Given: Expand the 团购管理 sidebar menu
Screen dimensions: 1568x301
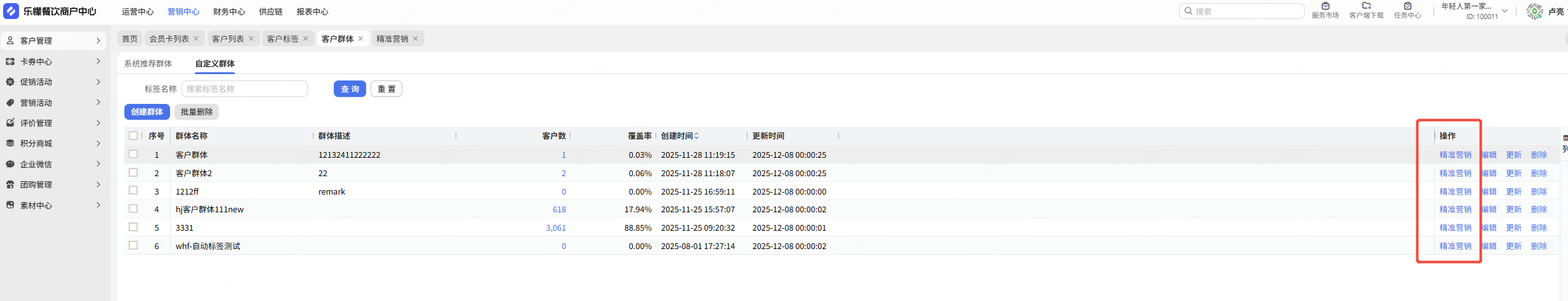Looking at the screenshot, I should [98, 184].
